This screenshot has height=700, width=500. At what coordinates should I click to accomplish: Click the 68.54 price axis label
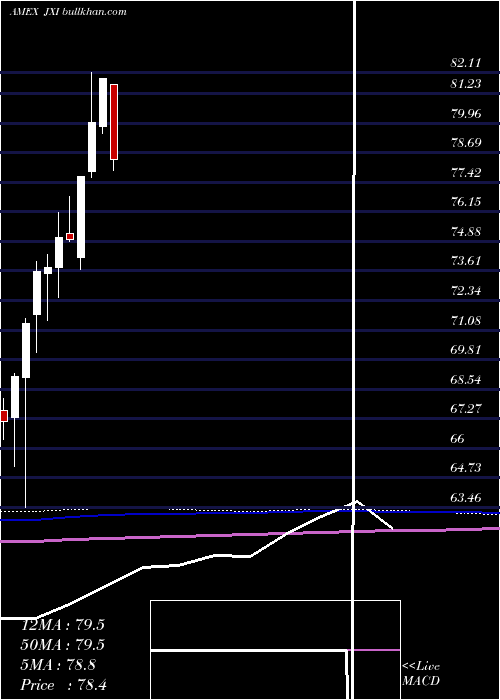pos(466,379)
